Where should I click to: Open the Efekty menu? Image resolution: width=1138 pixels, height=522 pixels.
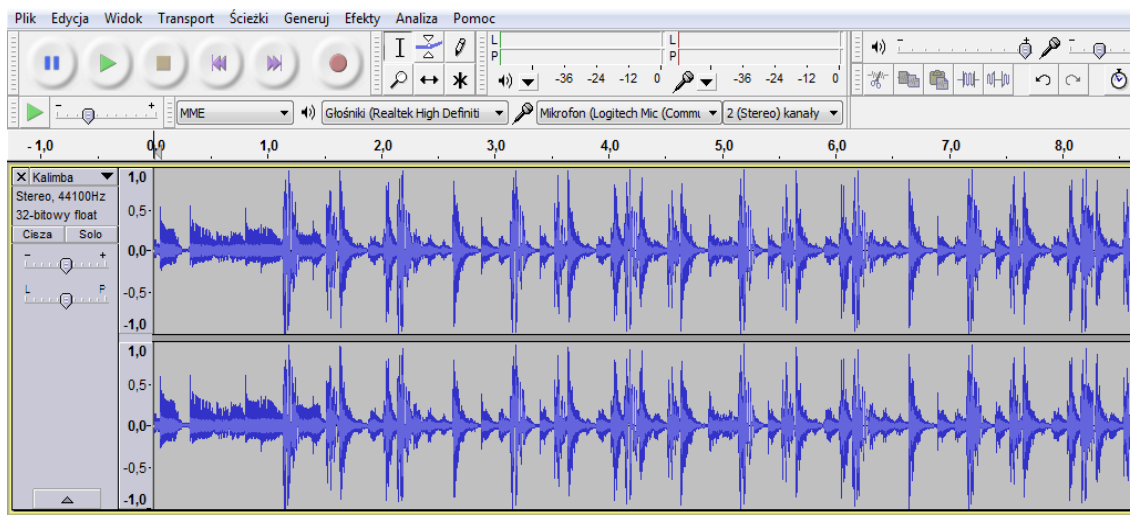(362, 18)
